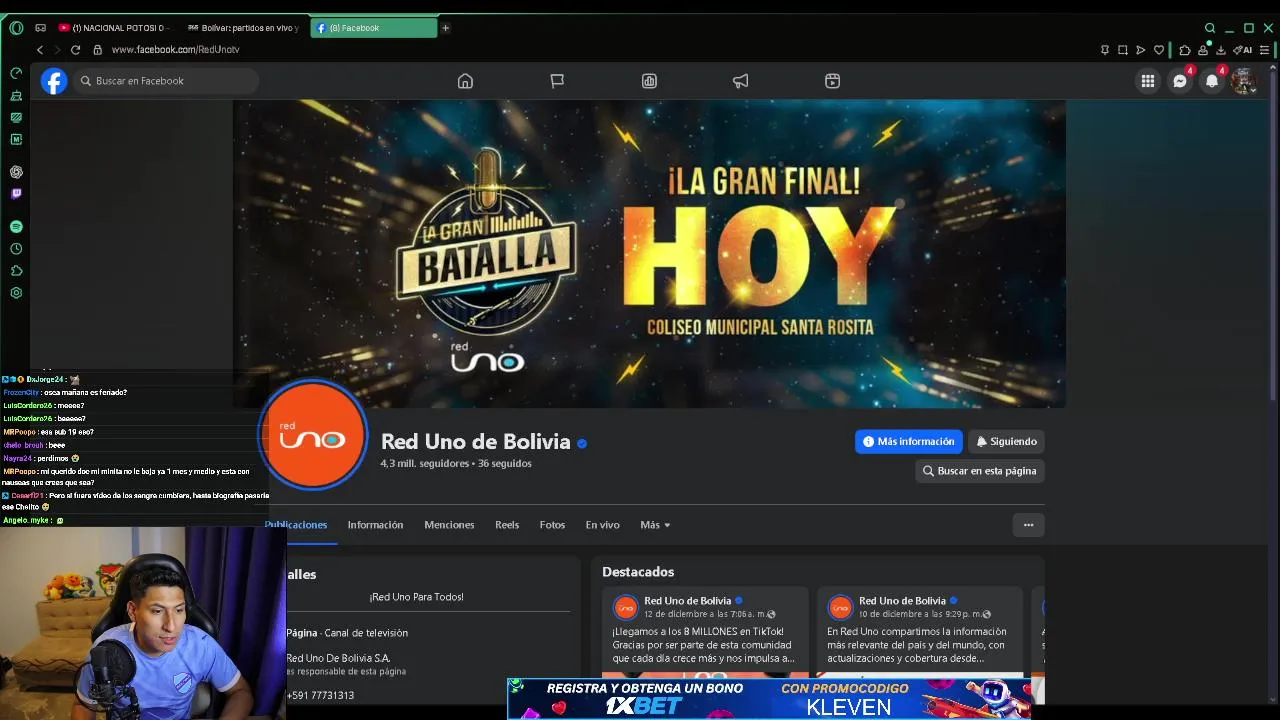Open the Reels video icon
The height and width of the screenshot is (720, 1280).
832,81
